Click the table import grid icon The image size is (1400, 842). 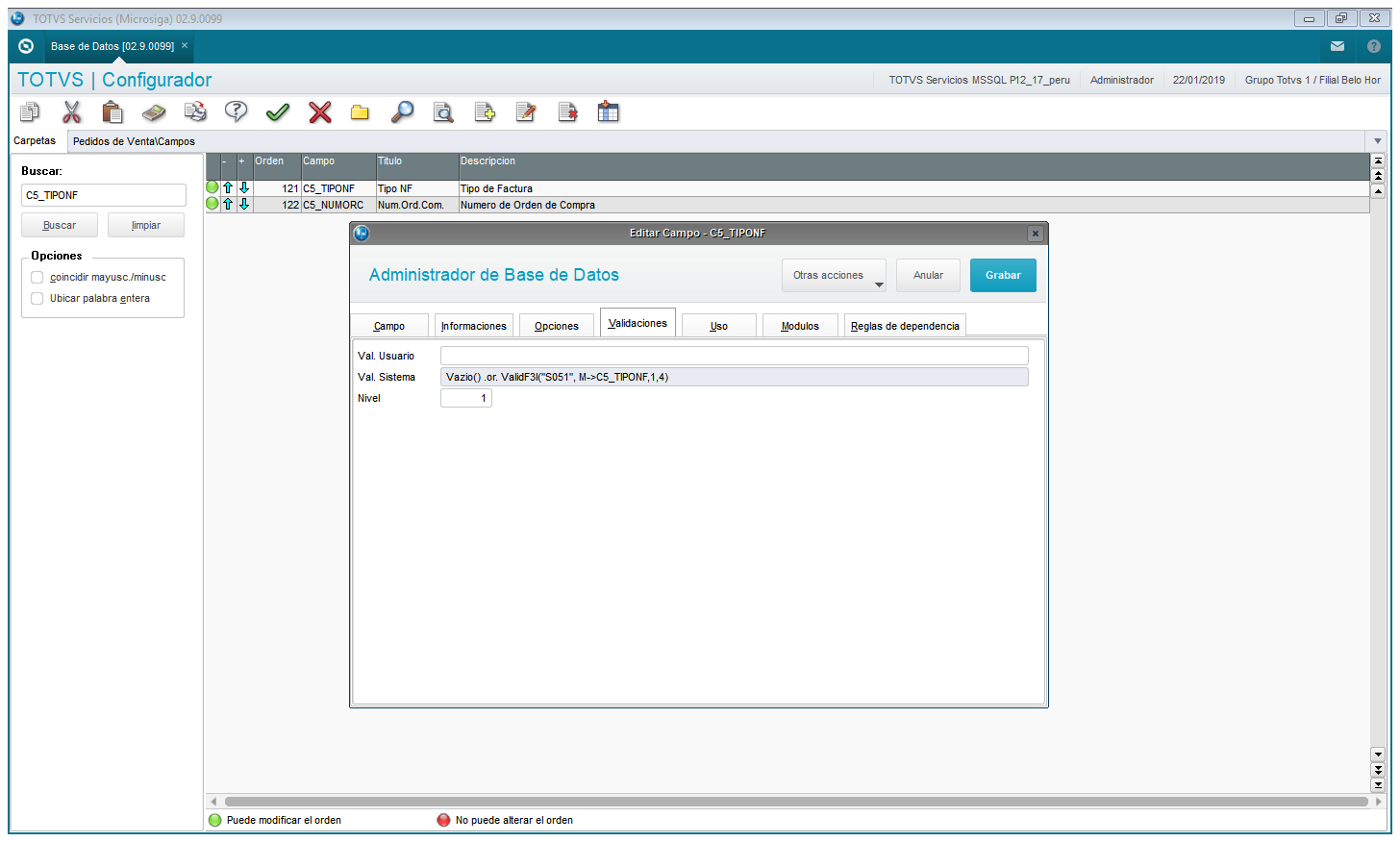(x=609, y=112)
